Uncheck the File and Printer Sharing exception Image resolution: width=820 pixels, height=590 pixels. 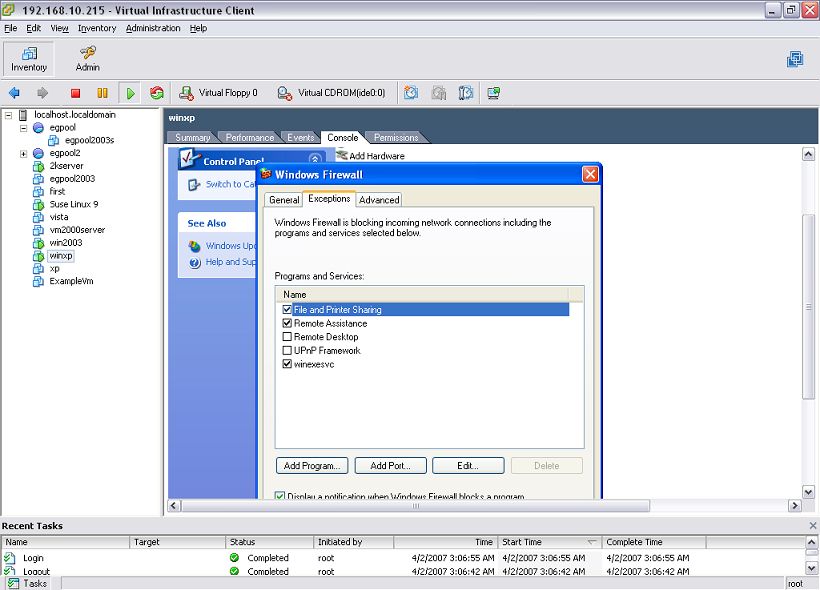[x=287, y=310]
